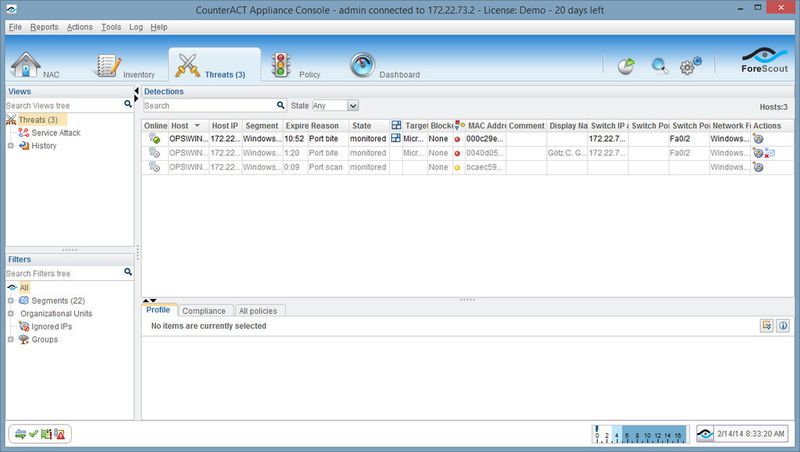Click the Detections search magnifier icon
Viewport: 800px width, 452px height.
pos(281,105)
